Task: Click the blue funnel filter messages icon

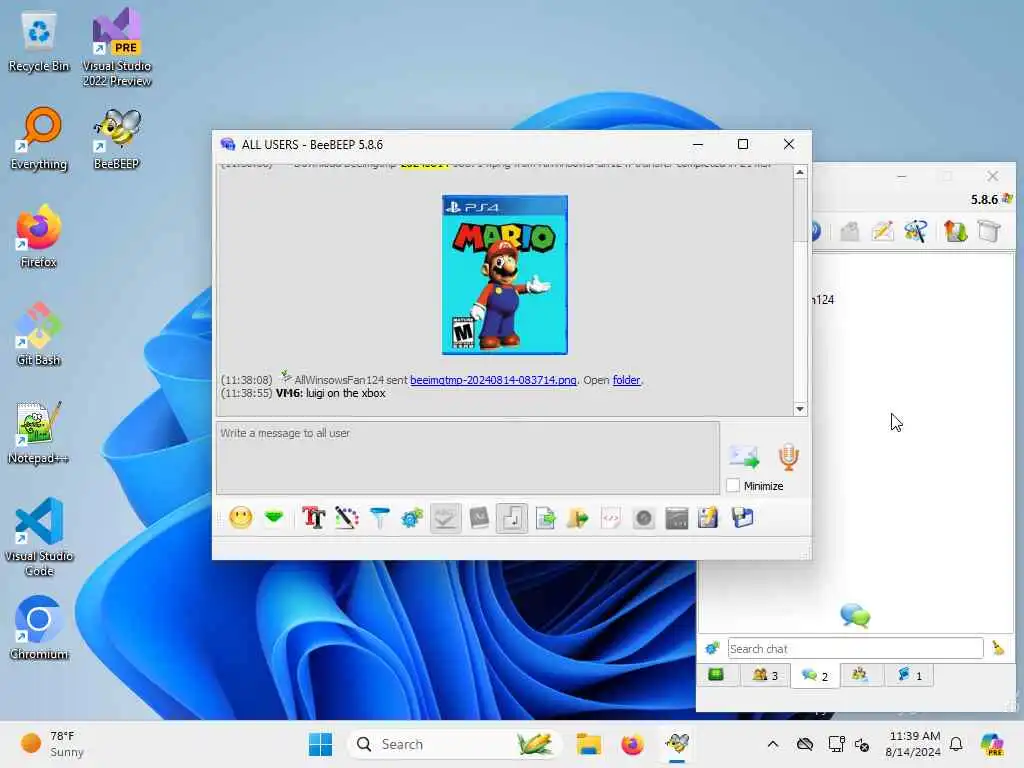Action: [x=379, y=518]
